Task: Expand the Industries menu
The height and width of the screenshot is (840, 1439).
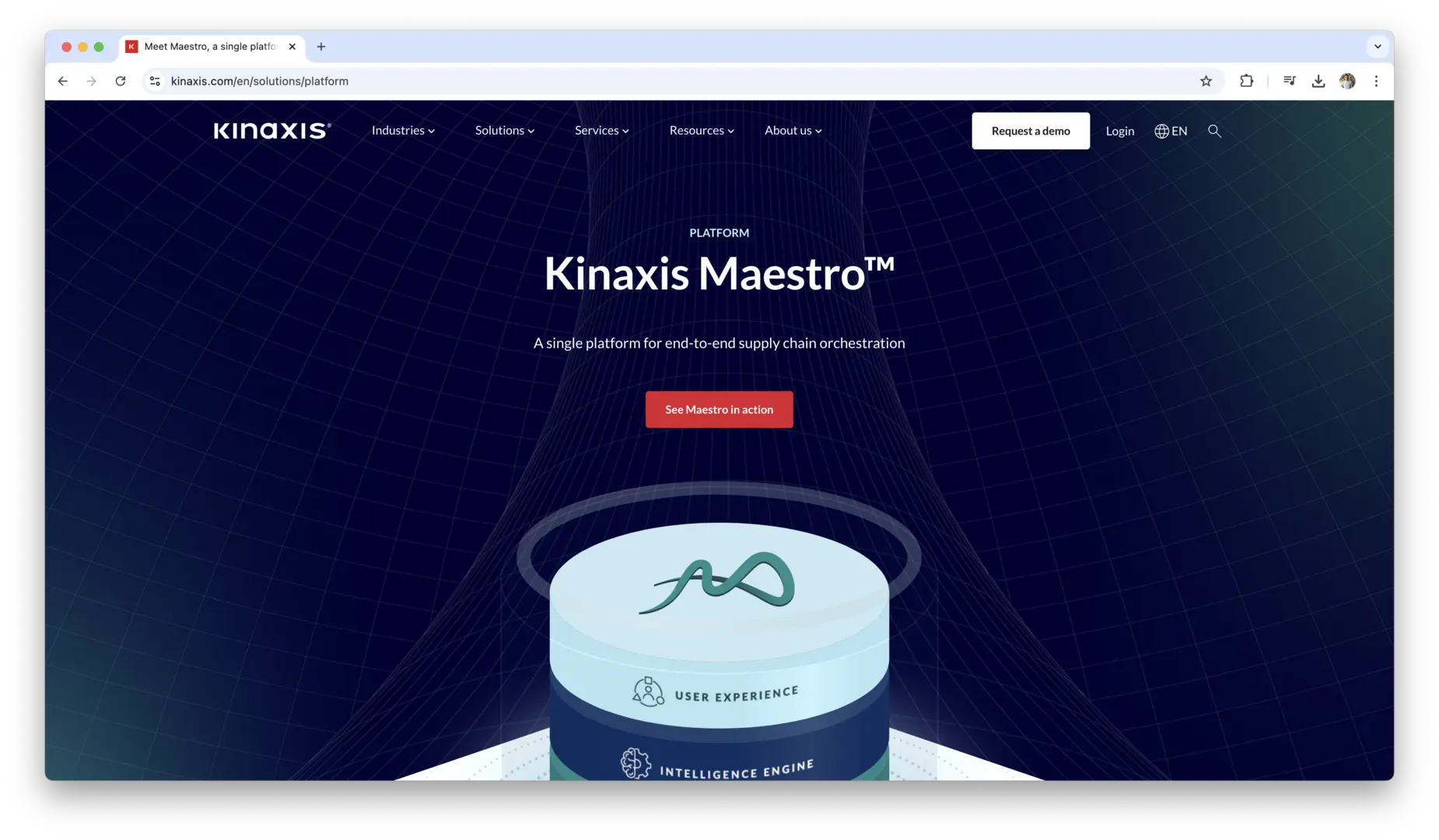Action: [403, 131]
